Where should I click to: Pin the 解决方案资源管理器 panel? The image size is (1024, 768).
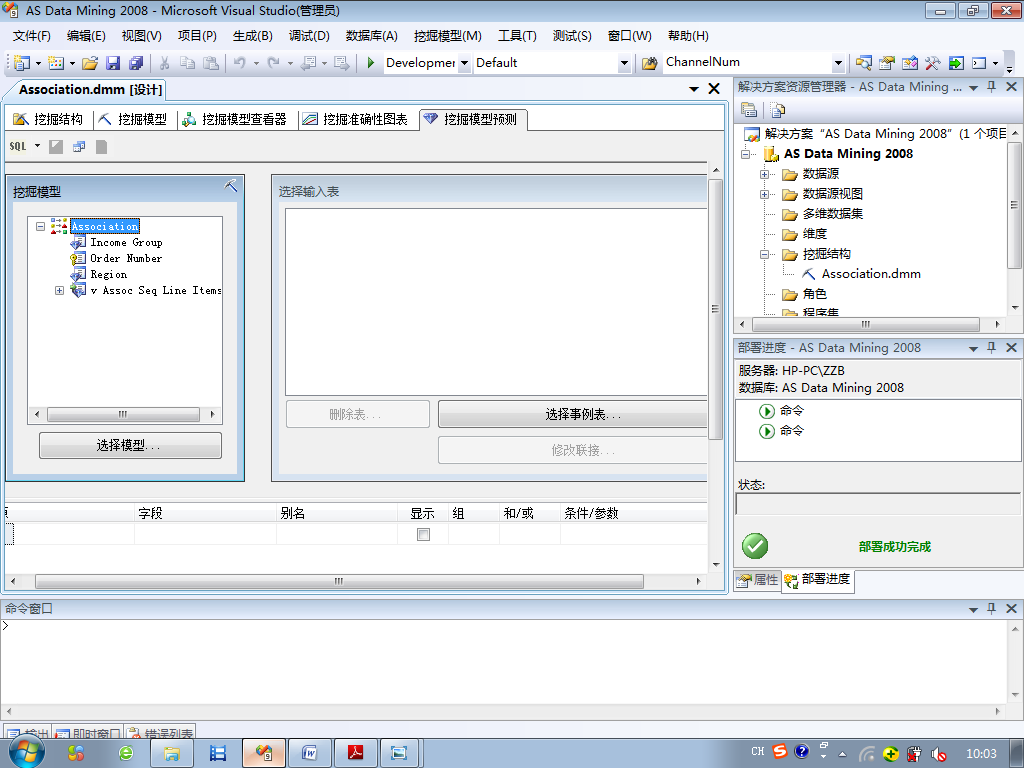tap(991, 87)
